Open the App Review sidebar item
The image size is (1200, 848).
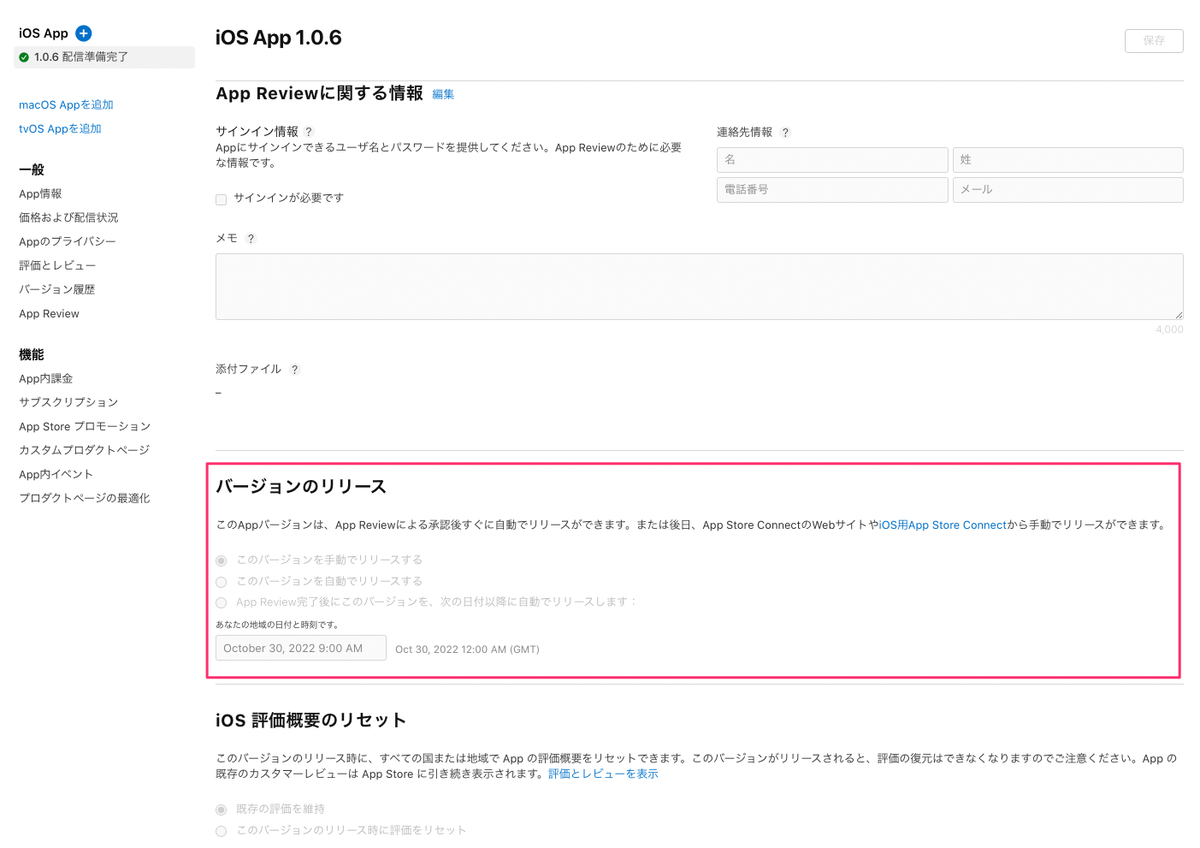pyautogui.click(x=49, y=314)
